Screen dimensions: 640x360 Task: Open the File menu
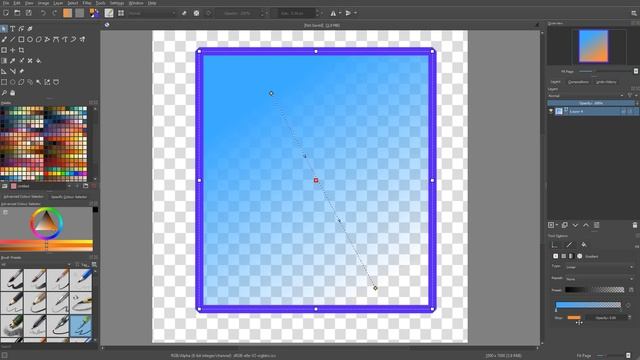(6, 3)
